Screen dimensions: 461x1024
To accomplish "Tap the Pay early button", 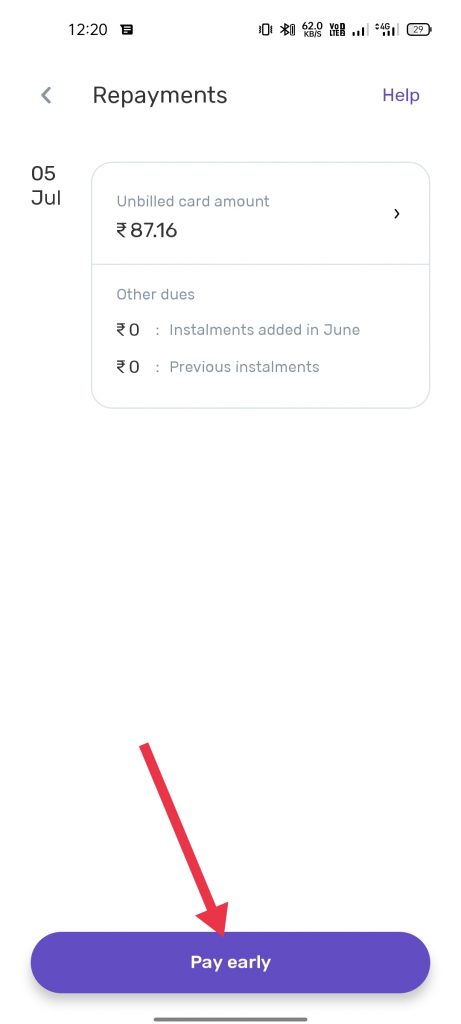I will tap(230, 962).
